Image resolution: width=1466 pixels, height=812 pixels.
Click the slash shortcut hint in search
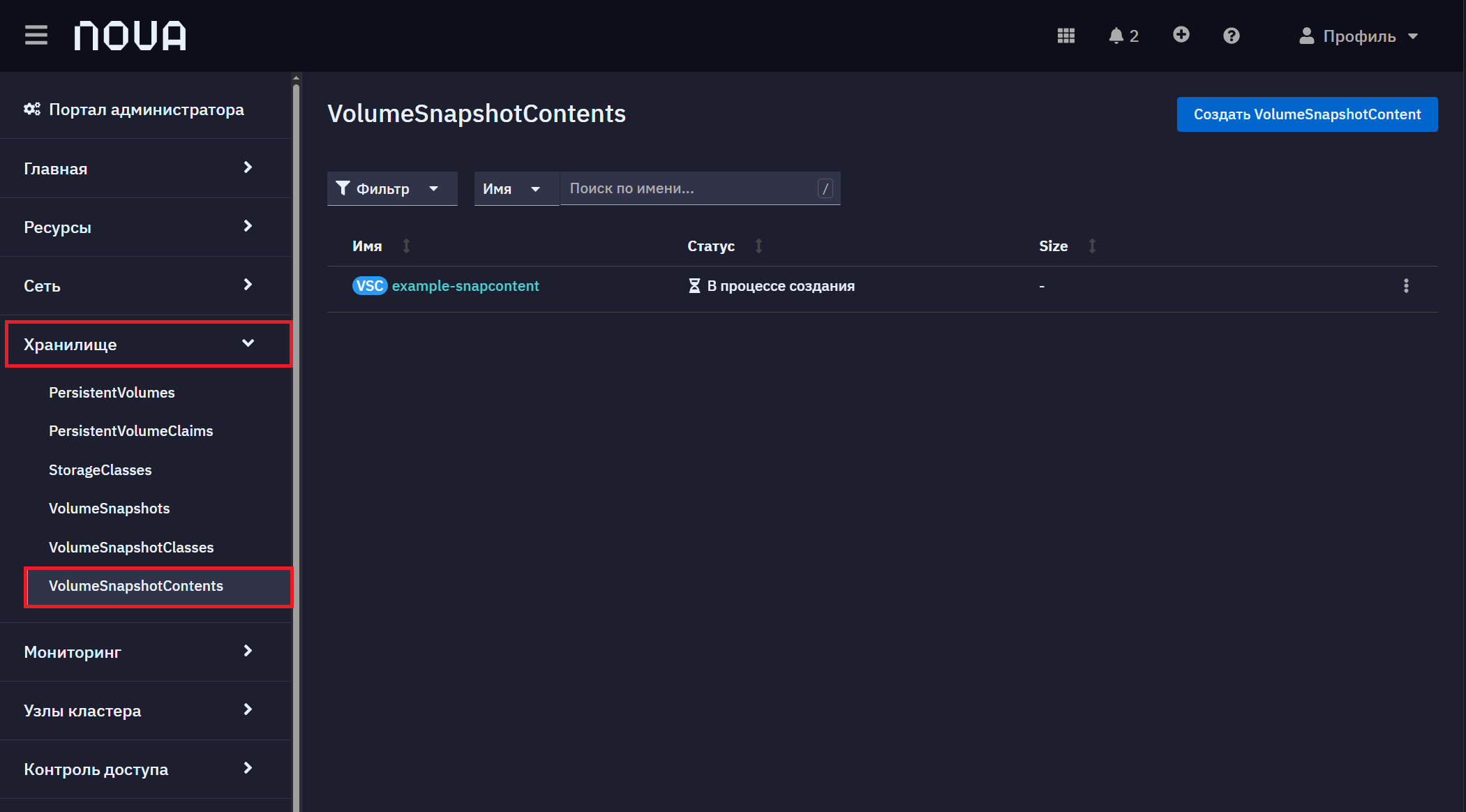[825, 188]
